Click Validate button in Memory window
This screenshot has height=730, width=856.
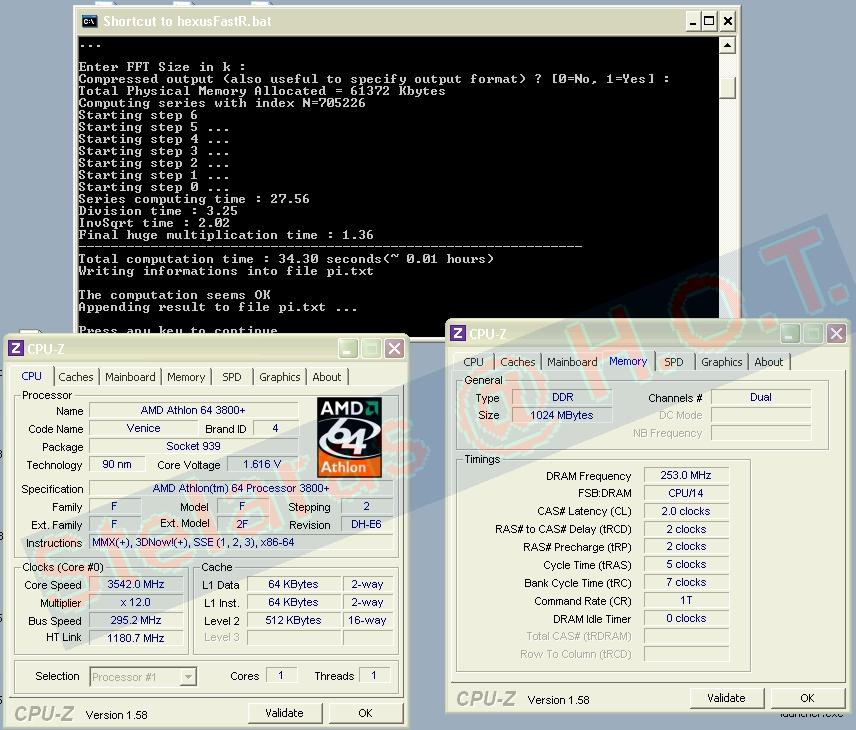click(726, 698)
